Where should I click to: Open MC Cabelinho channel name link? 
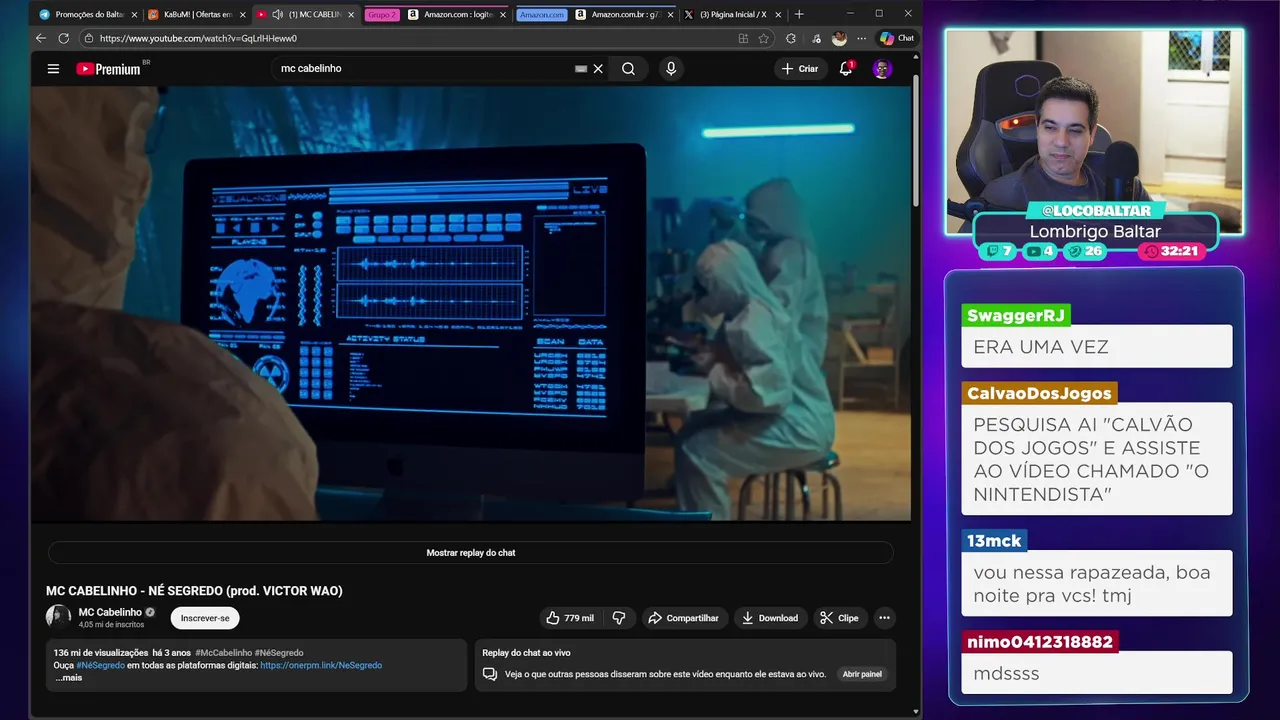[x=110, y=612]
